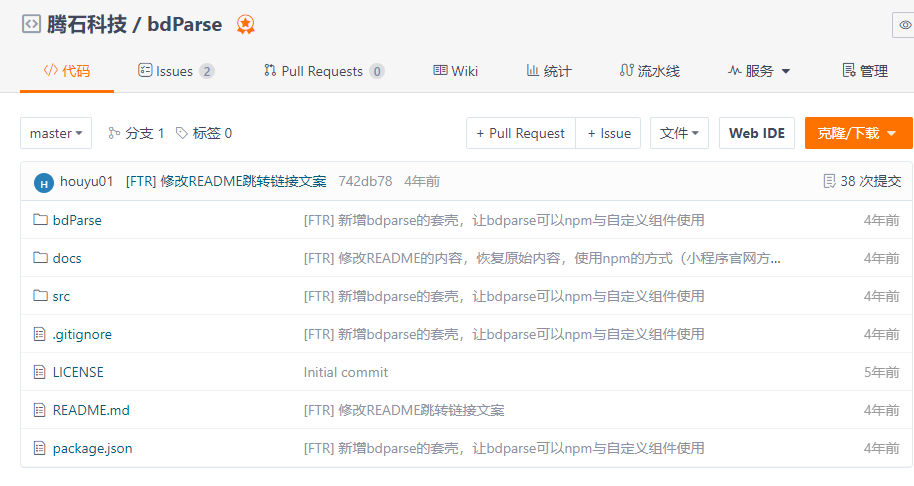Viewport: 914px width, 486px height.
Task: Expand the 服务 dropdown menu
Action: click(759, 71)
